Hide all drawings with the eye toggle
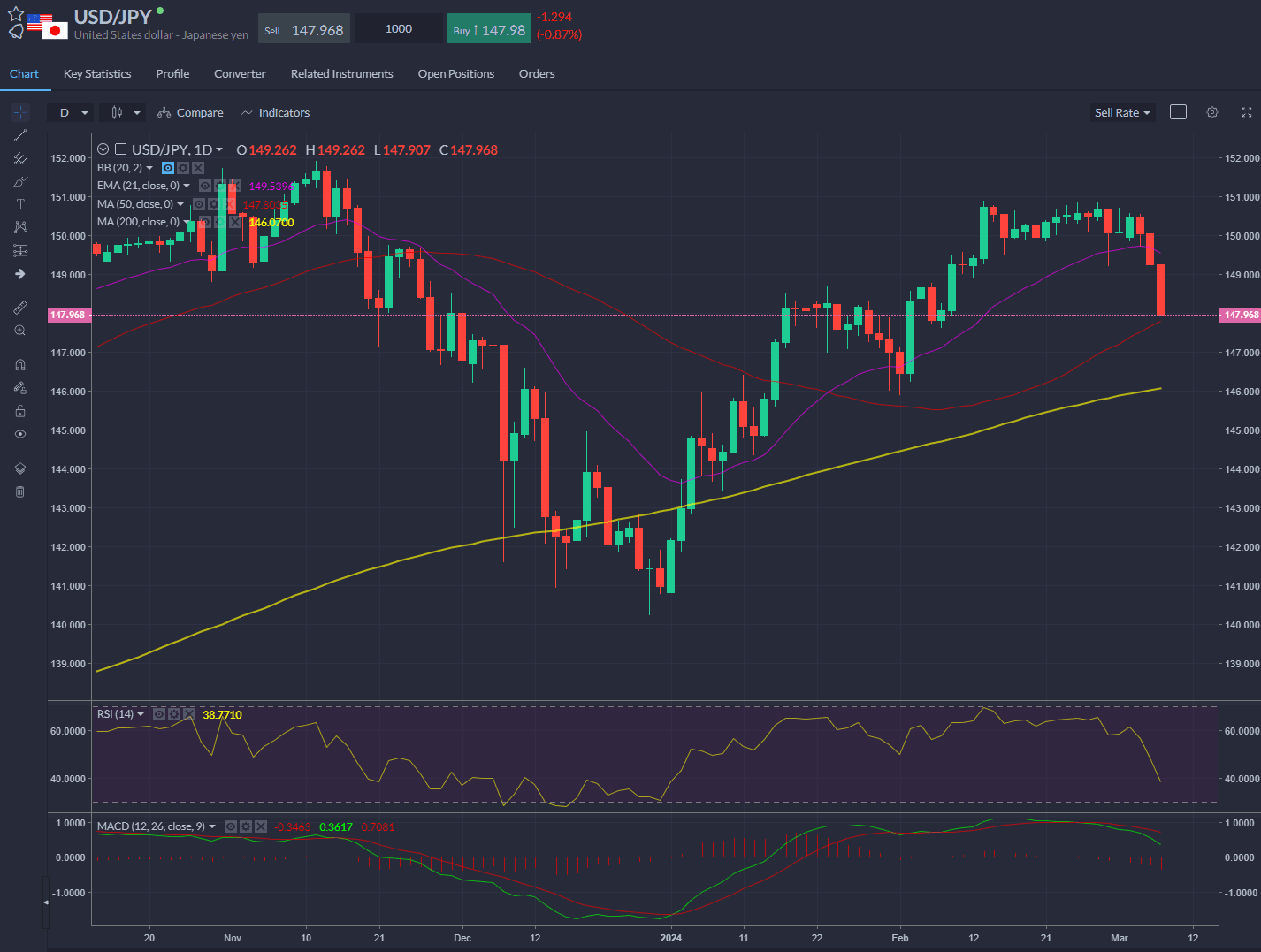The width and height of the screenshot is (1261, 952). pyautogui.click(x=20, y=434)
